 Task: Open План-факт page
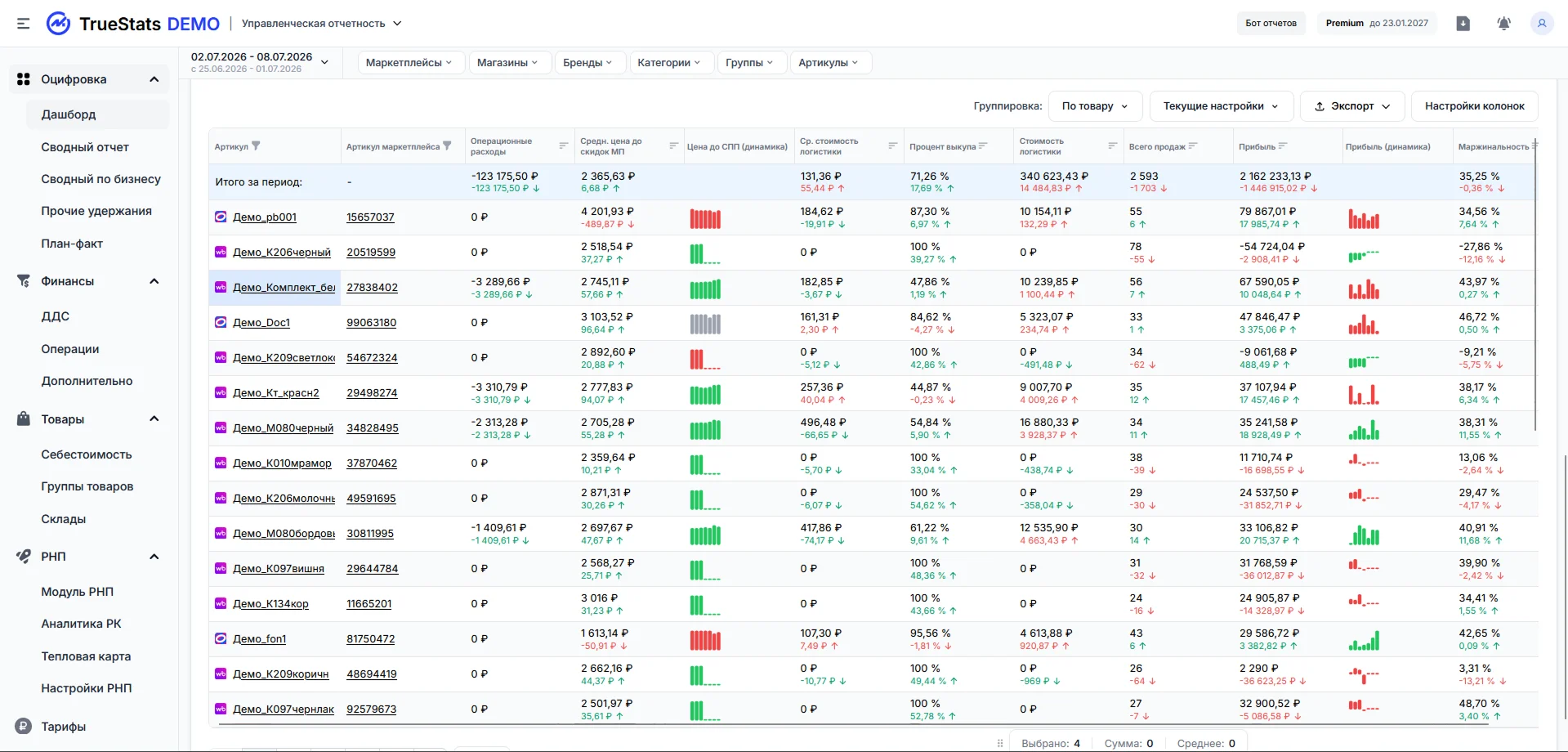pos(72,244)
